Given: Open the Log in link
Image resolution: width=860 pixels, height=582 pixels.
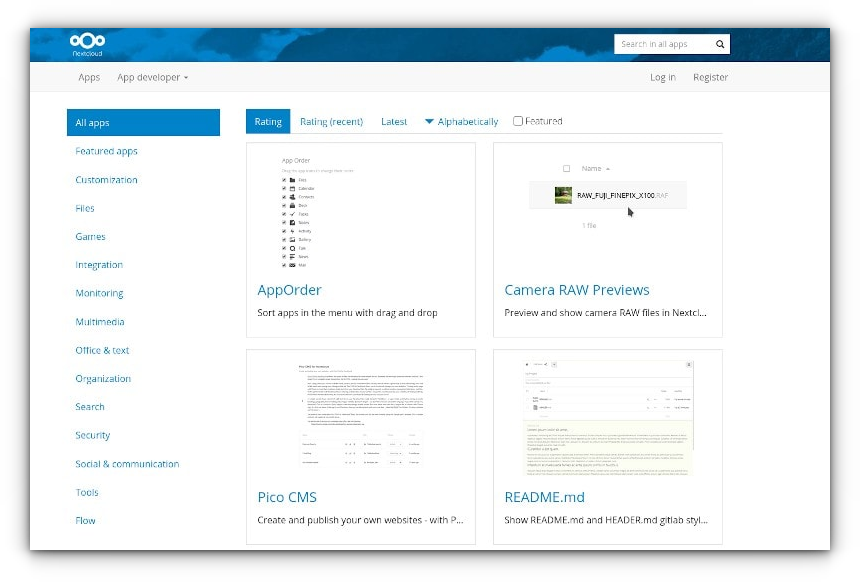Looking at the screenshot, I should point(663,77).
